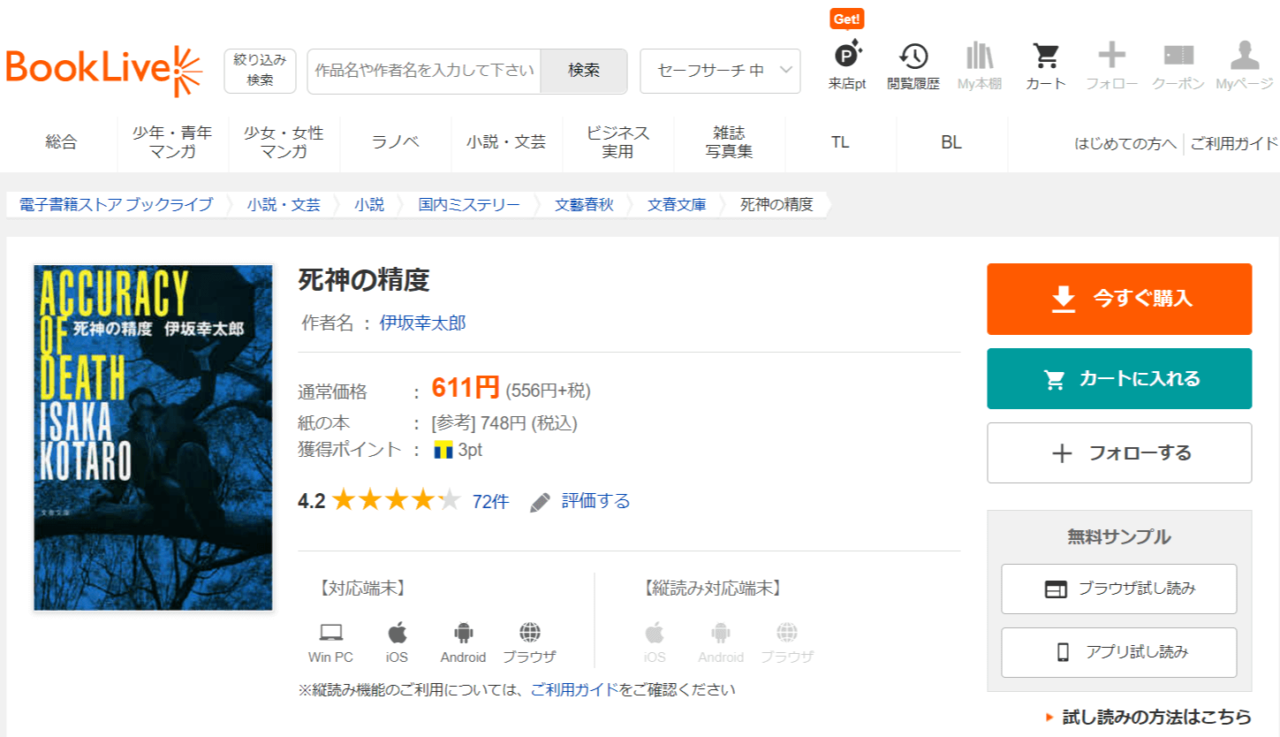Click カートに入れる add to cart button
1280x737 pixels.
click(x=1119, y=379)
